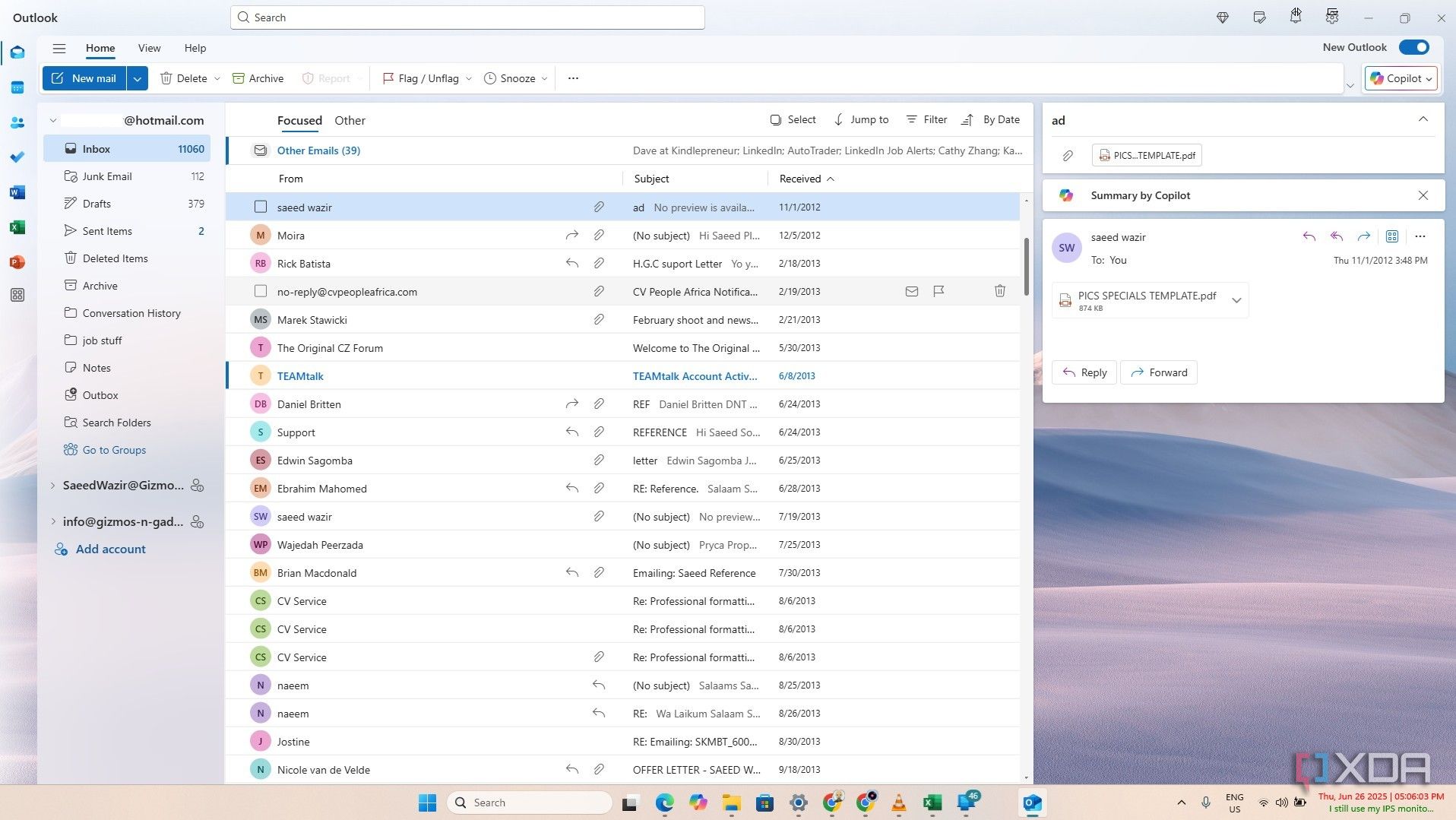Image resolution: width=1456 pixels, height=820 pixels.
Task: Click the message list vertical scrollbar
Action: tap(1027, 266)
